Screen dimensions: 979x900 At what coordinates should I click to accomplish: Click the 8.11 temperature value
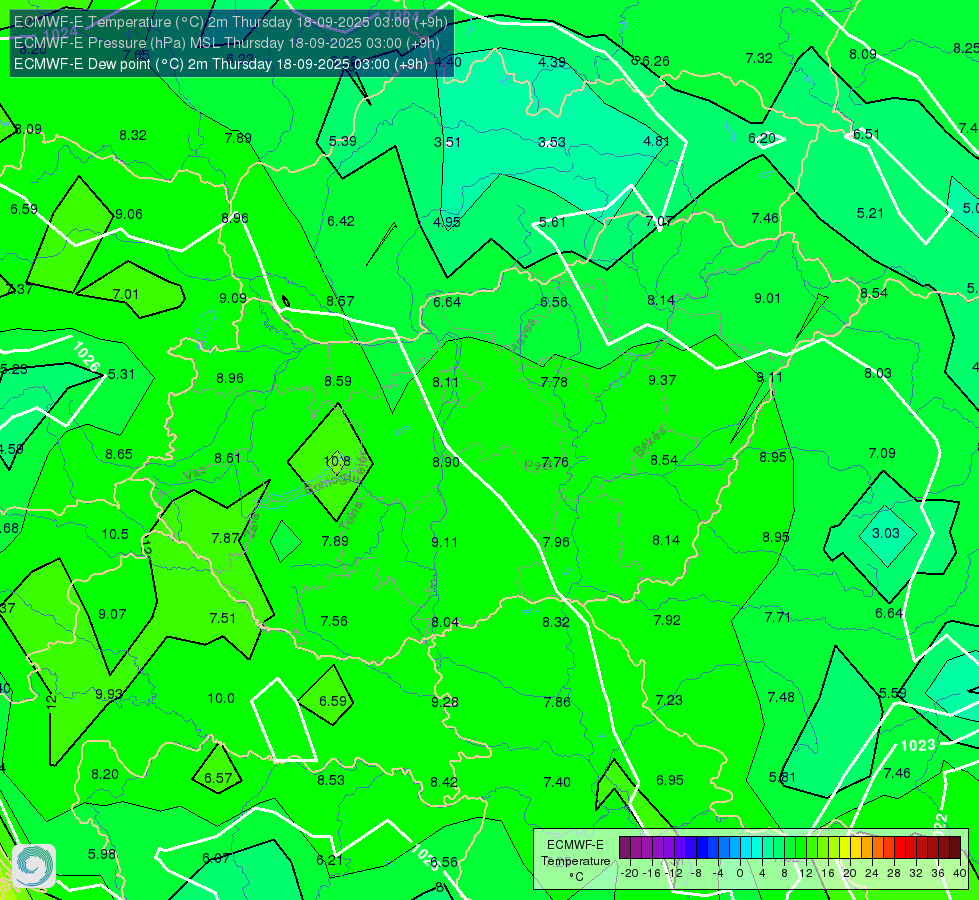[x=445, y=382]
